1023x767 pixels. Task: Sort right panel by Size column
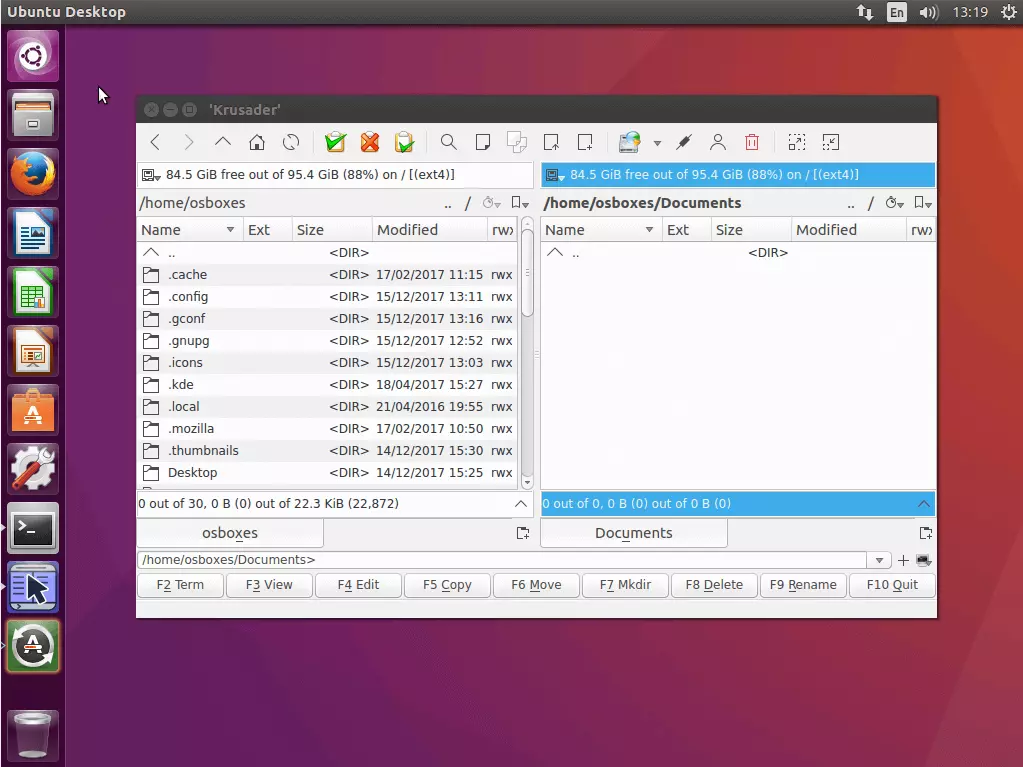750,230
